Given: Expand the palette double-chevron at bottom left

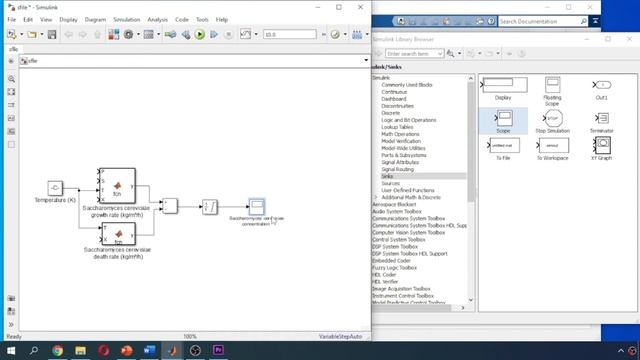Looking at the screenshot, I should pyautogui.click(x=11, y=325).
